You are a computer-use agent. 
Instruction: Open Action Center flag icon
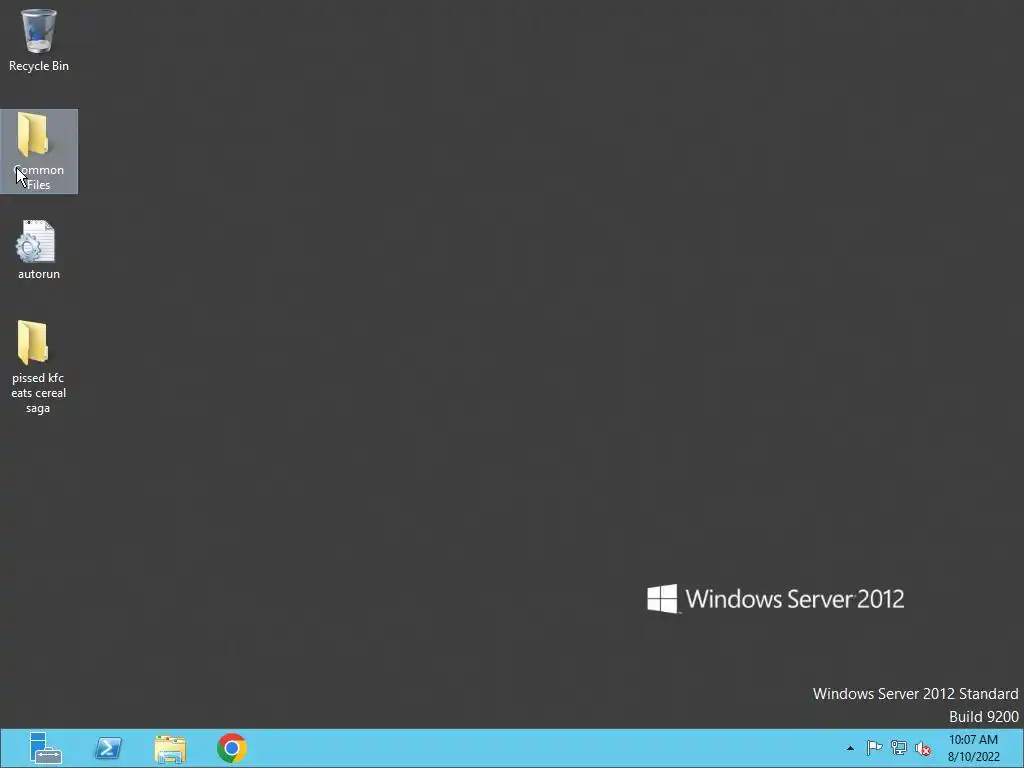874,748
